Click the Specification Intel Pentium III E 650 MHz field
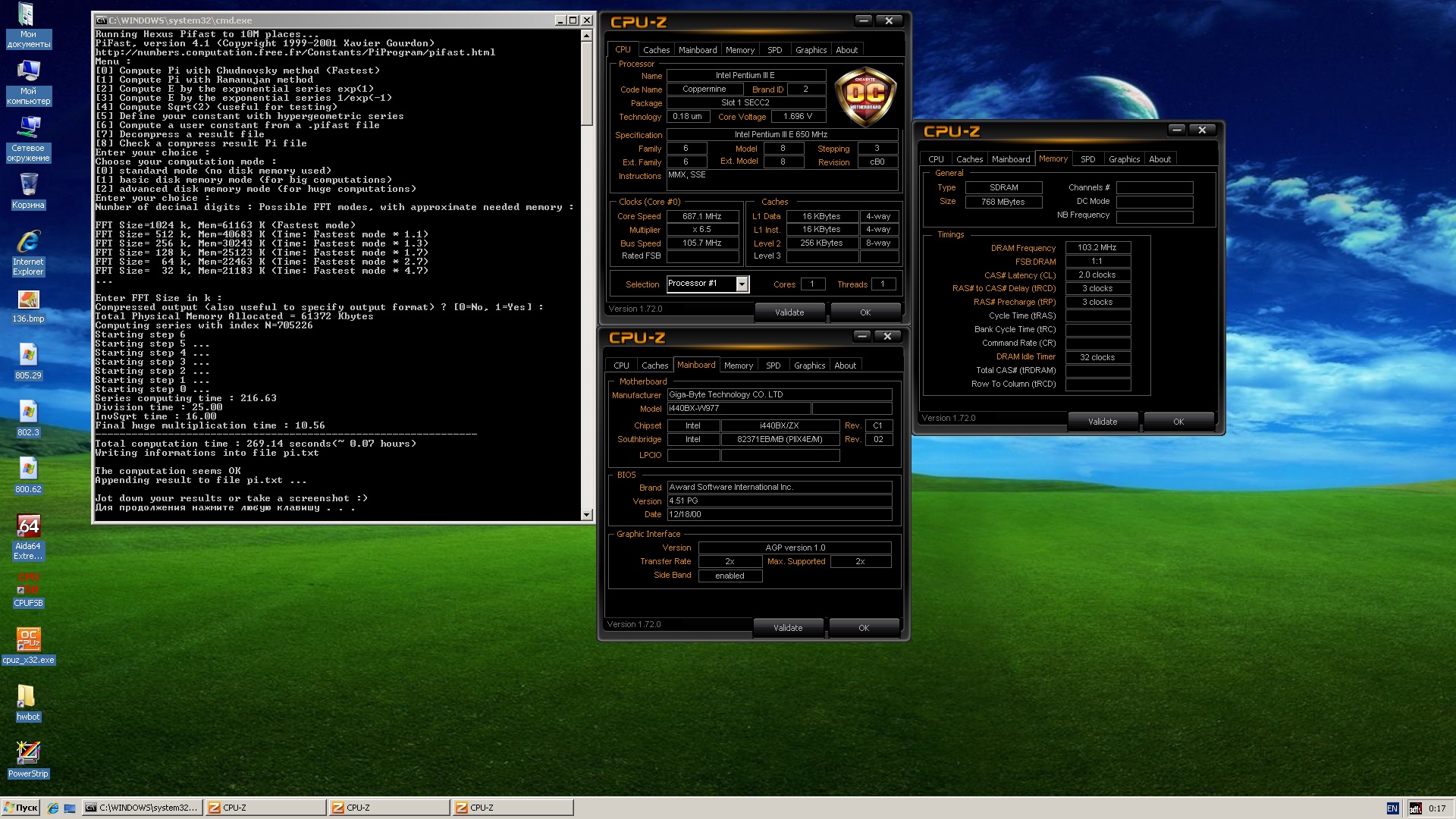 [781, 135]
